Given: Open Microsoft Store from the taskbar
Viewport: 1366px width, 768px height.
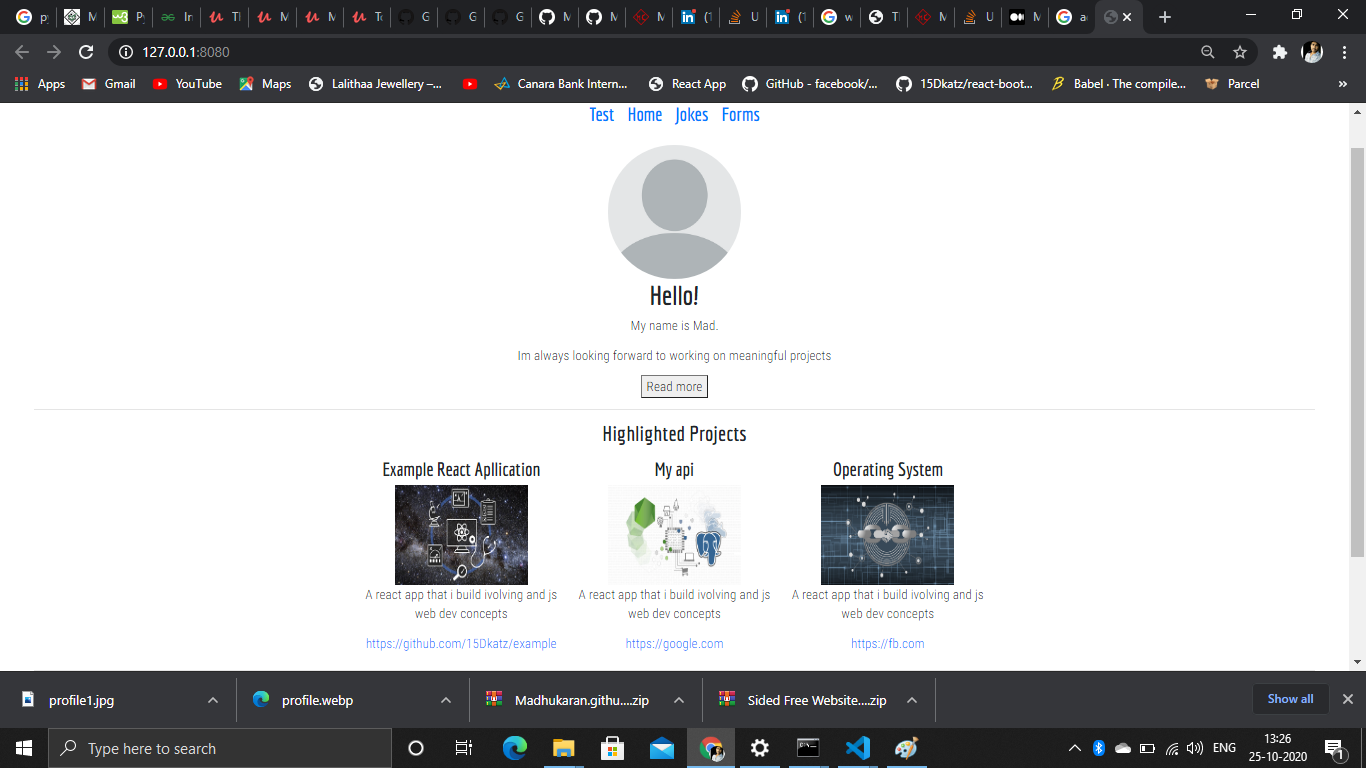Looking at the screenshot, I should click(612, 748).
